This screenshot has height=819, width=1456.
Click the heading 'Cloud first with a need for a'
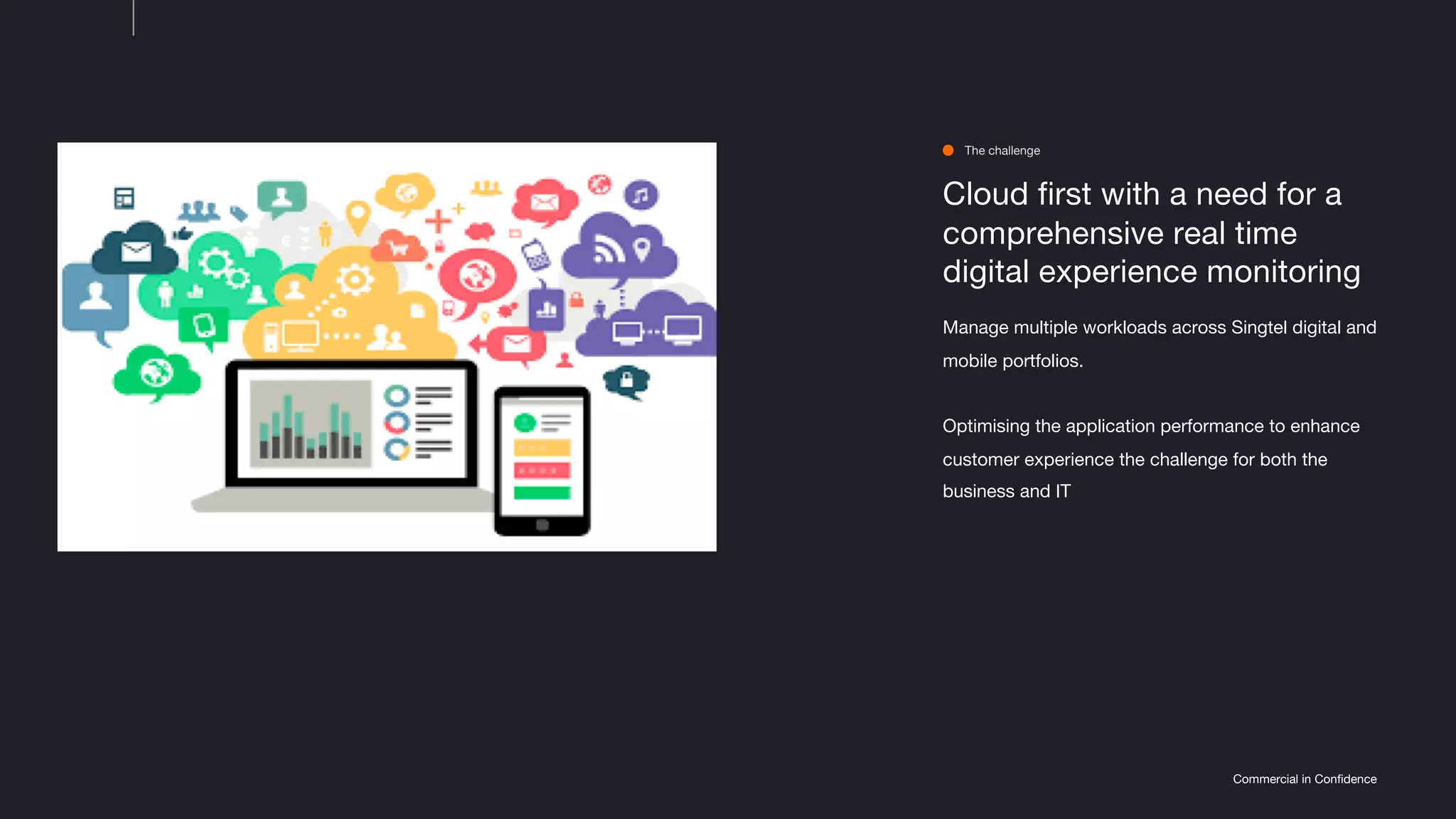tap(1142, 194)
